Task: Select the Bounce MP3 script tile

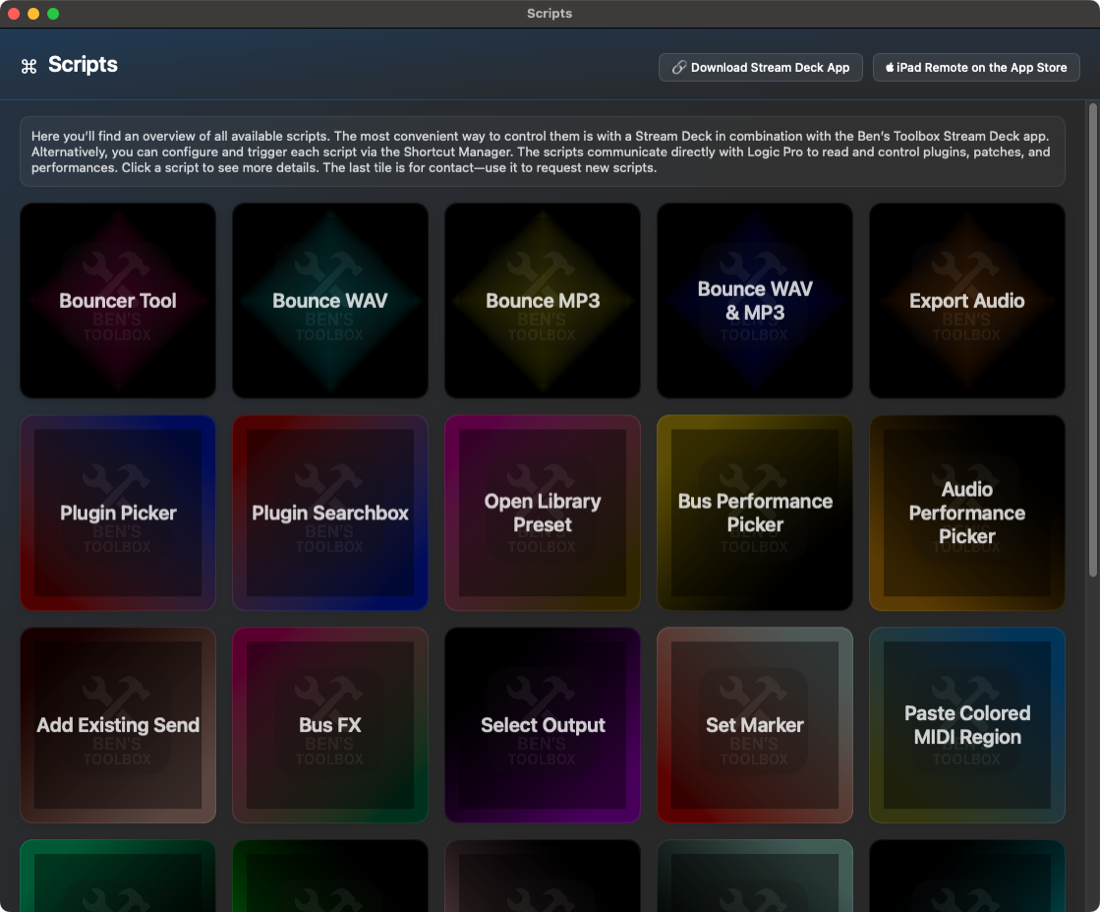Action: (x=542, y=301)
